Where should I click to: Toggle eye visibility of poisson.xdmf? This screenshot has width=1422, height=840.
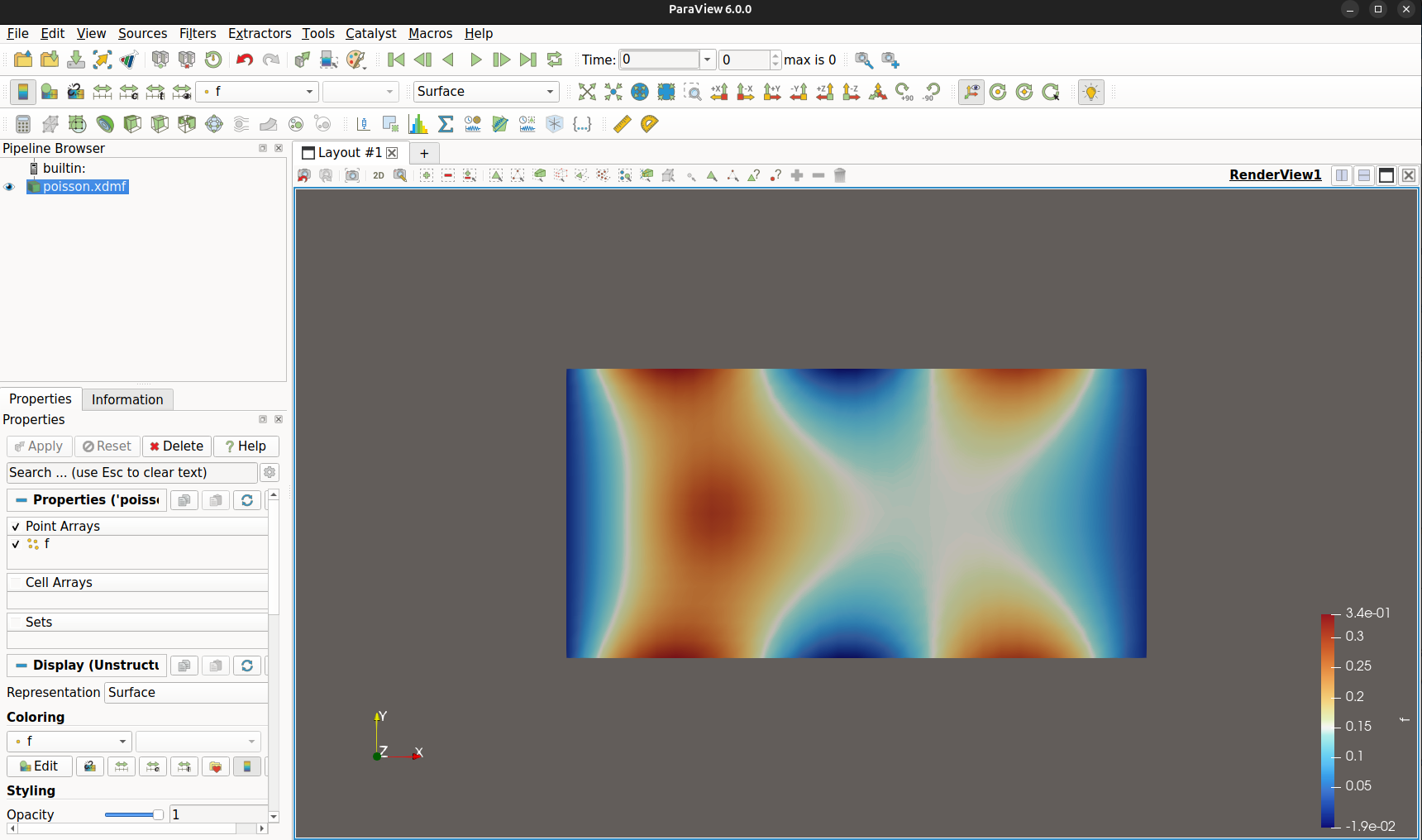click(x=10, y=187)
